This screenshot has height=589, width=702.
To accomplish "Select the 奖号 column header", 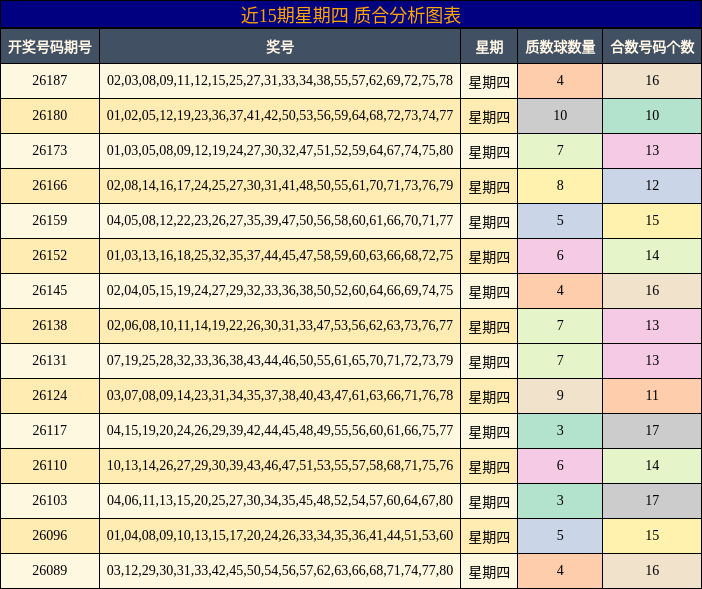I will click(280, 47).
